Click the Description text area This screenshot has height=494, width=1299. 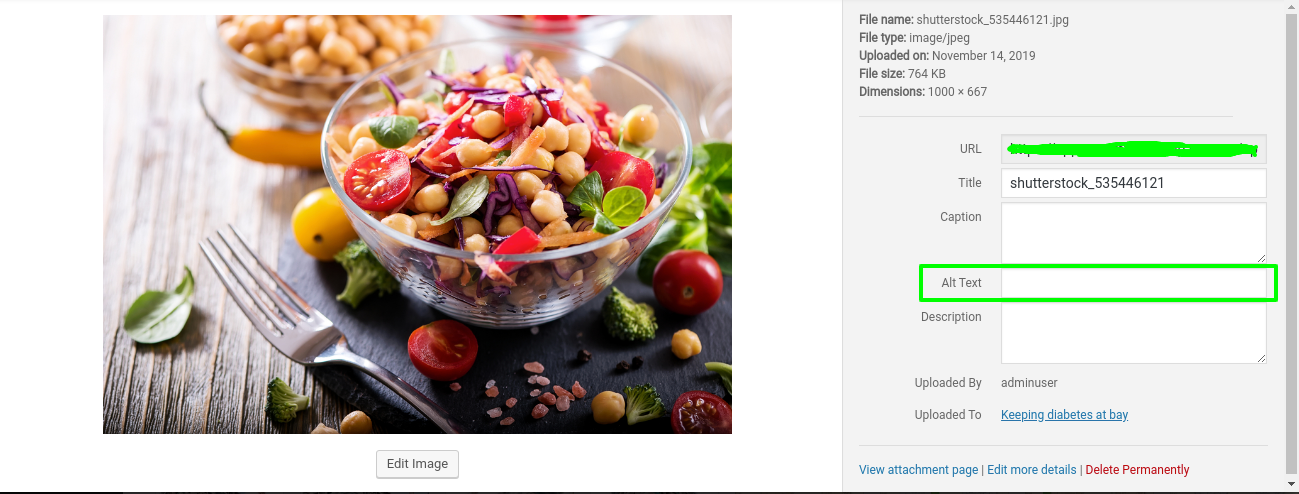(x=1134, y=333)
